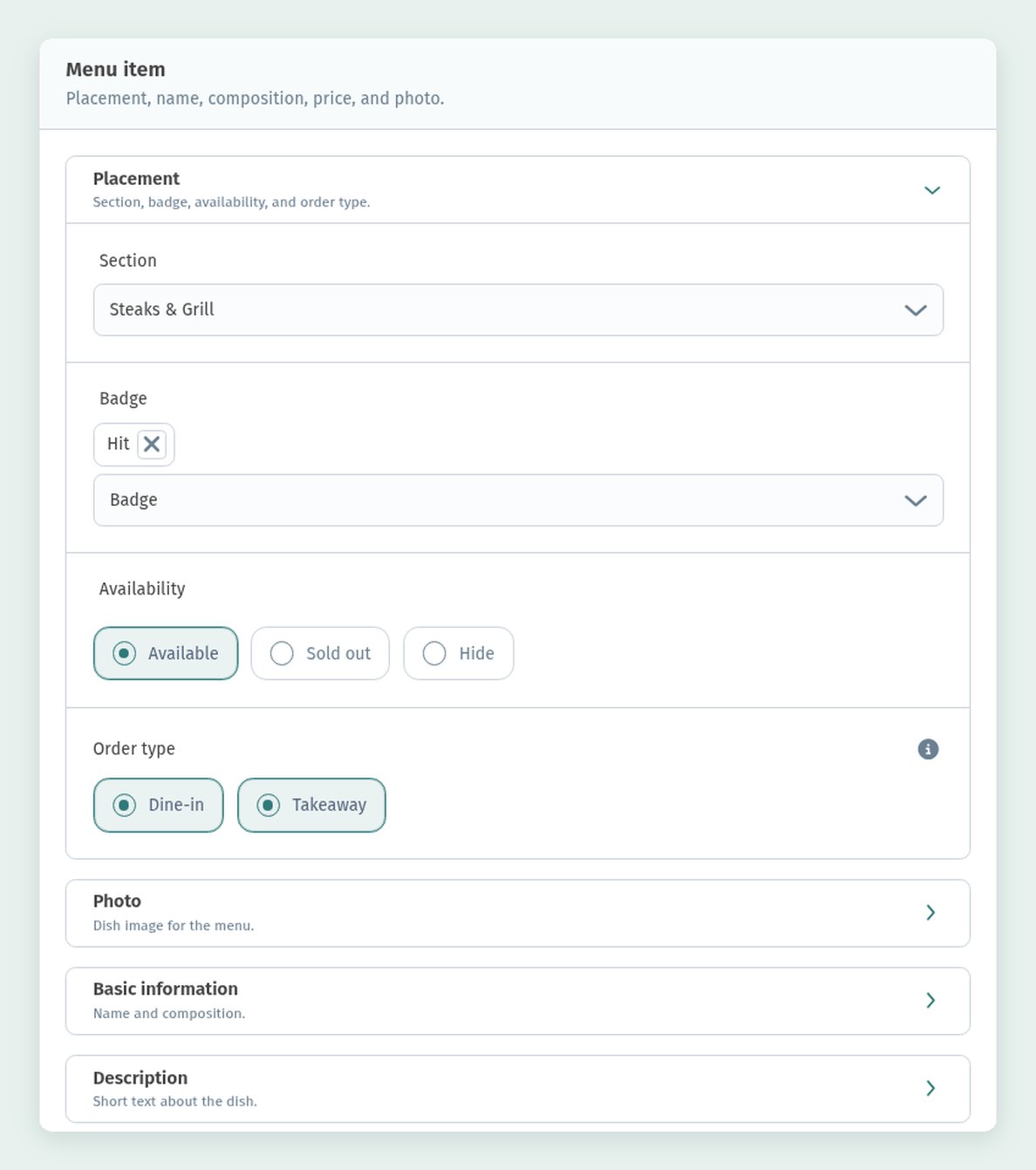Select the Hide availability option
The height and width of the screenshot is (1170, 1036).
click(459, 653)
